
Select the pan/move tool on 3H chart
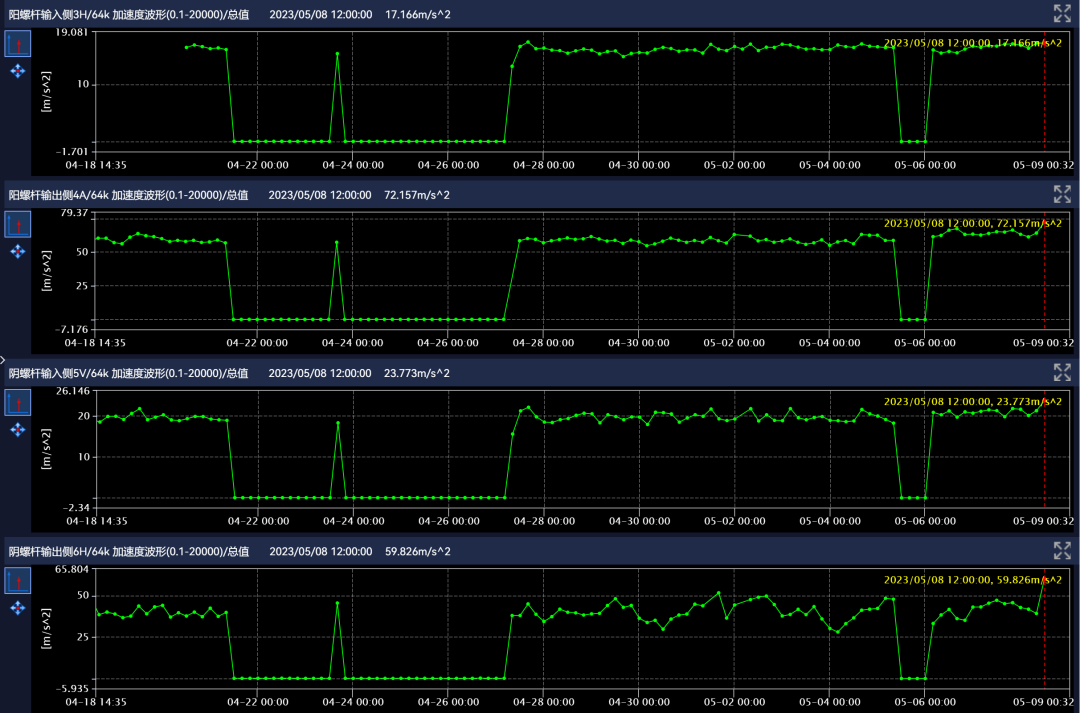pos(18,72)
